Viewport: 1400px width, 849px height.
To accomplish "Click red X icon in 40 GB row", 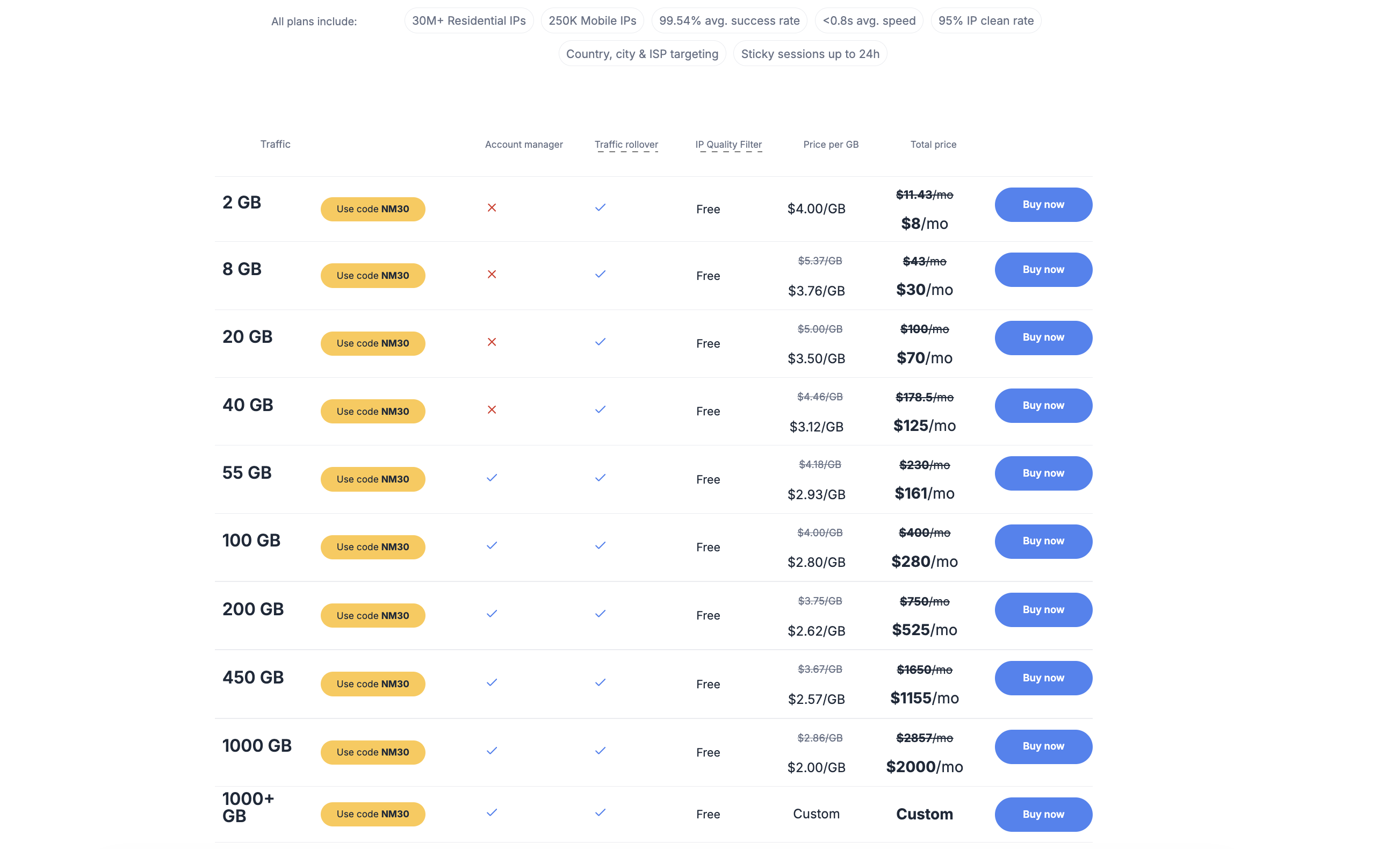I will 492,409.
